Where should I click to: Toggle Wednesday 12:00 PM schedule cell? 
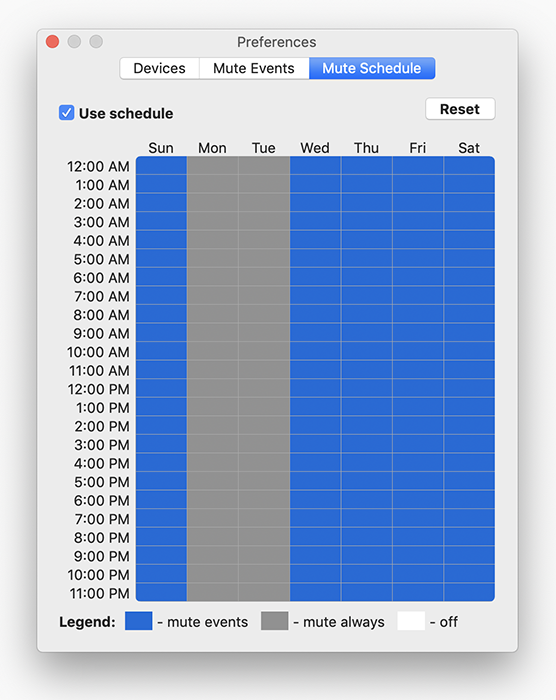click(x=315, y=388)
